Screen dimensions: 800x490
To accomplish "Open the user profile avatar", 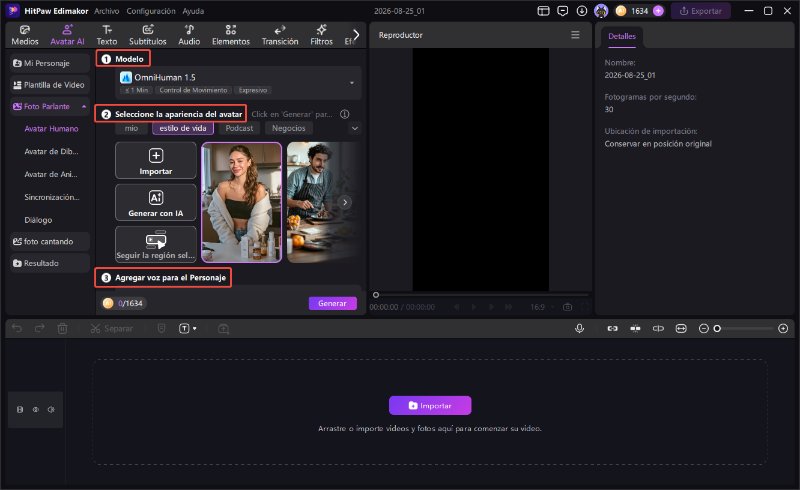I will point(601,11).
